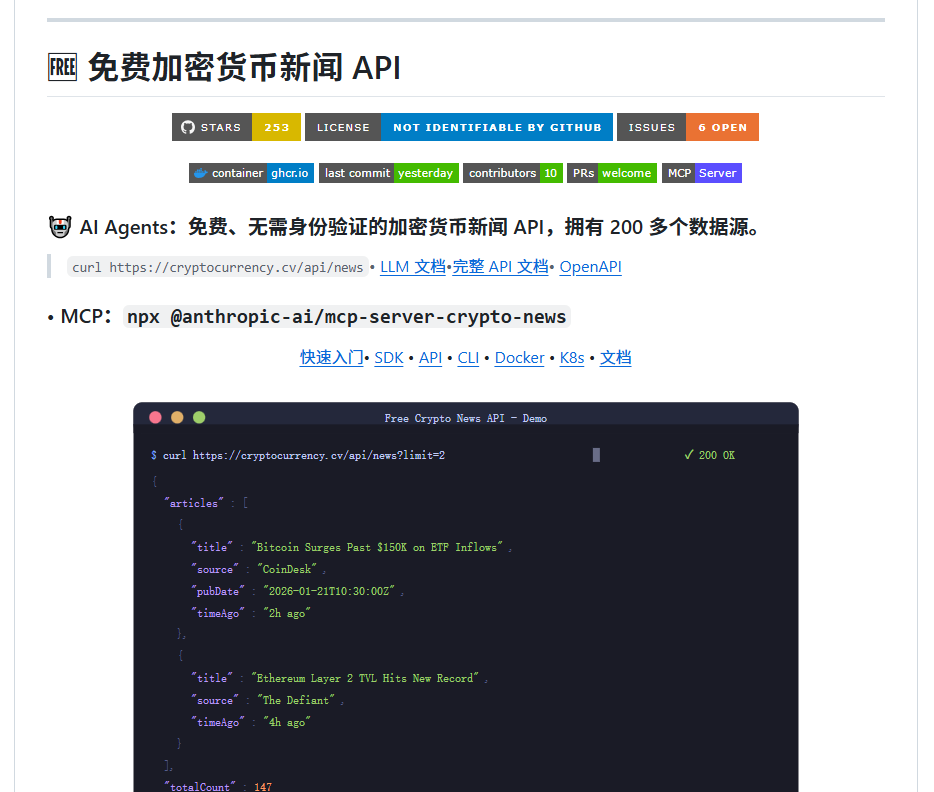Screen dimensions: 934x792
Task: Click the The Defiant source value
Action: [x=295, y=700]
